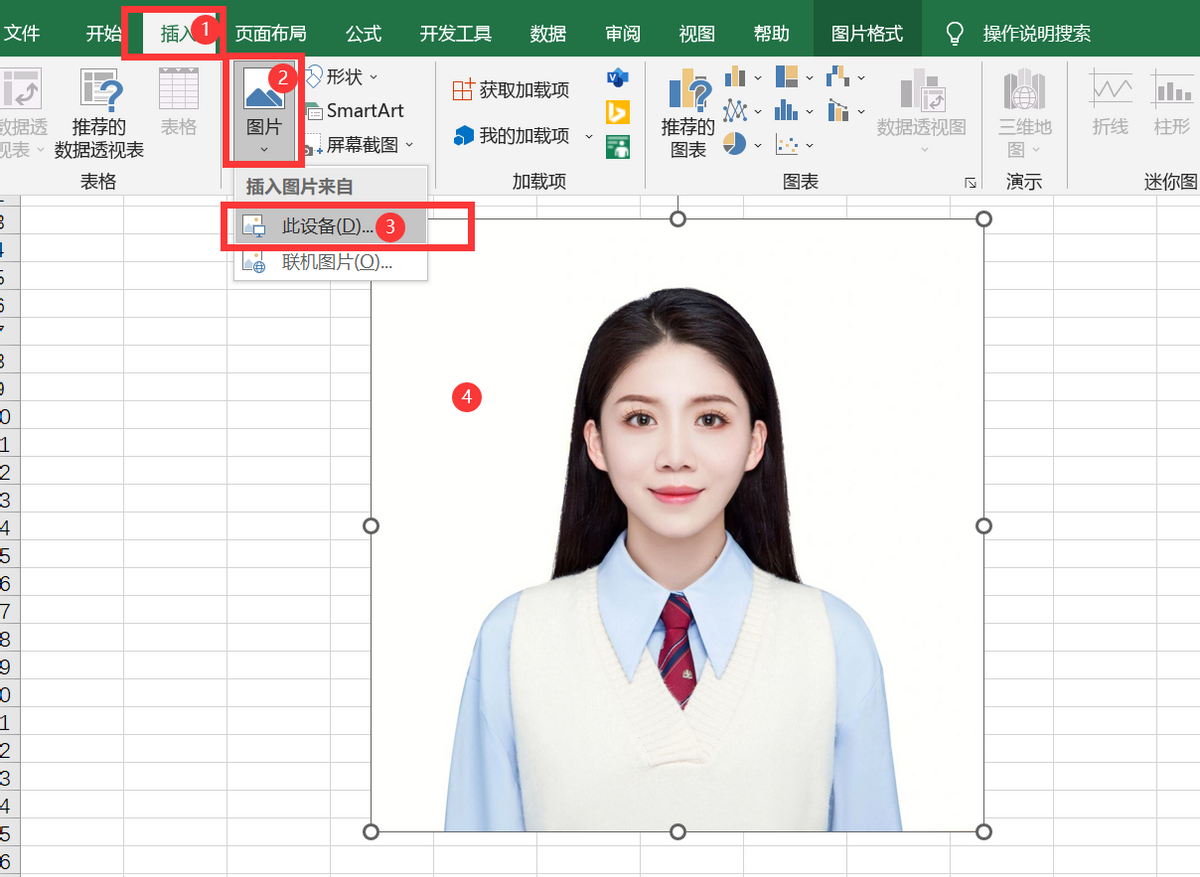Click the People Graph add-in icon
This screenshot has height=877, width=1200.
pos(617,147)
